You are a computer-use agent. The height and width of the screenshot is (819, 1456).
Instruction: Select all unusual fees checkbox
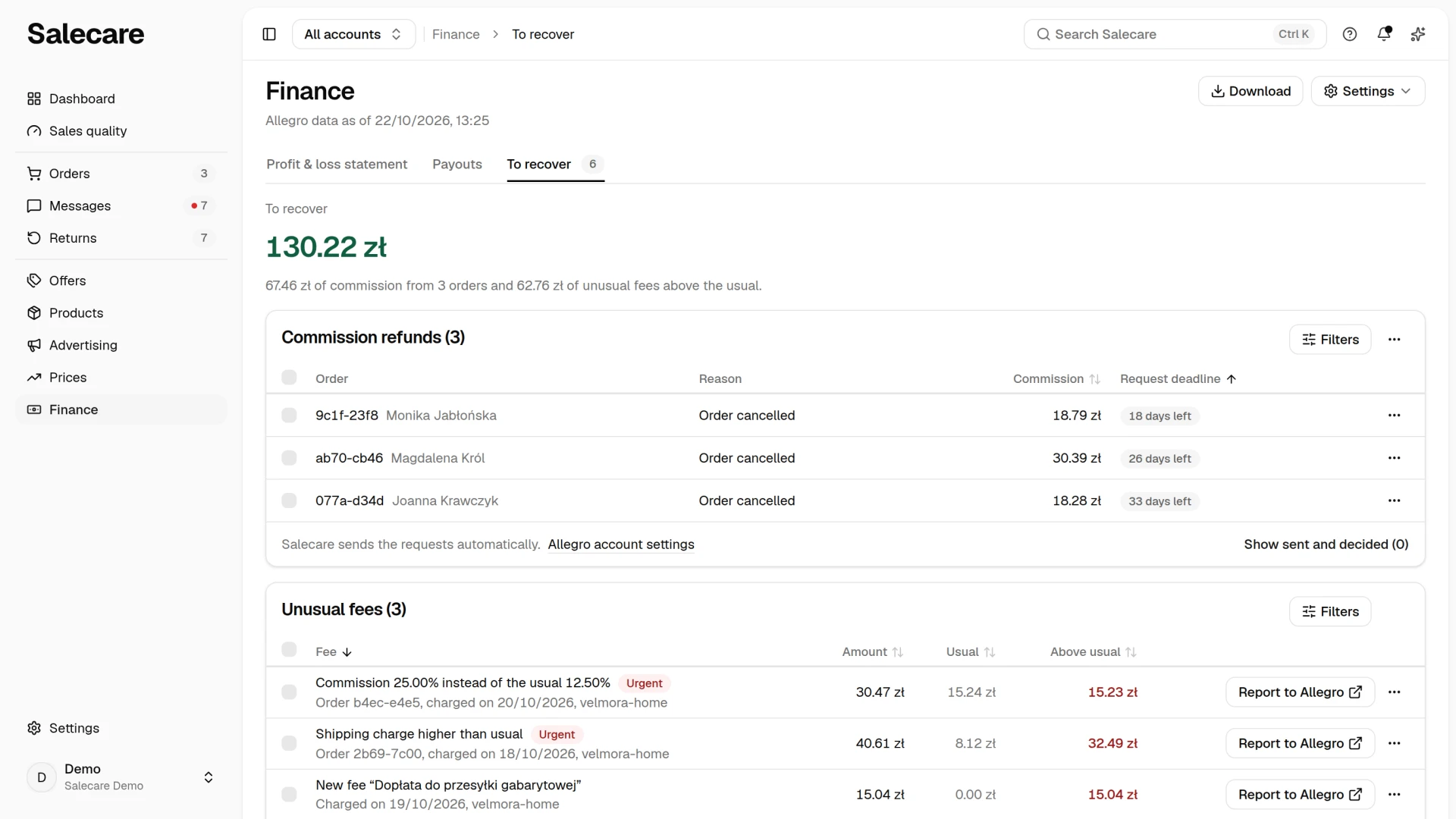289,650
